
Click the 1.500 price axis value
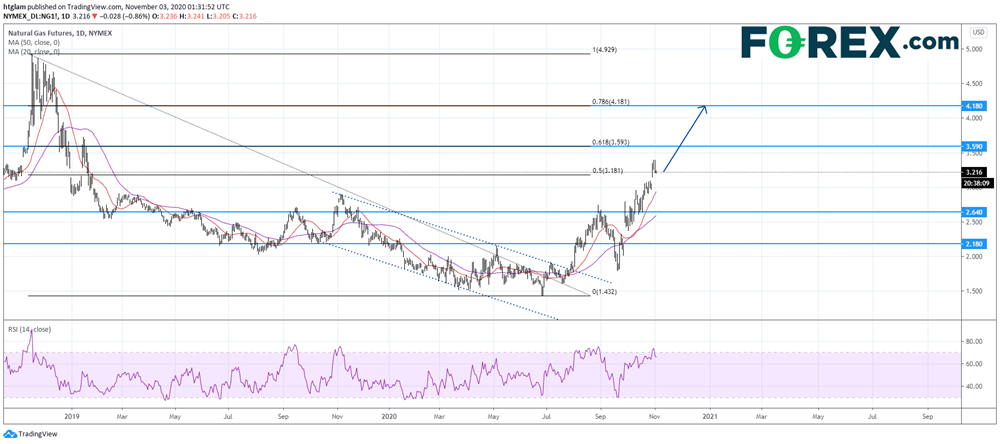coord(976,292)
